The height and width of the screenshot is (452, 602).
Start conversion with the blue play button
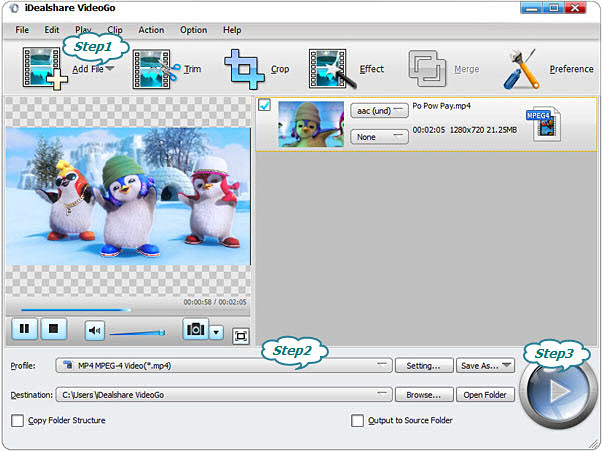(x=557, y=391)
